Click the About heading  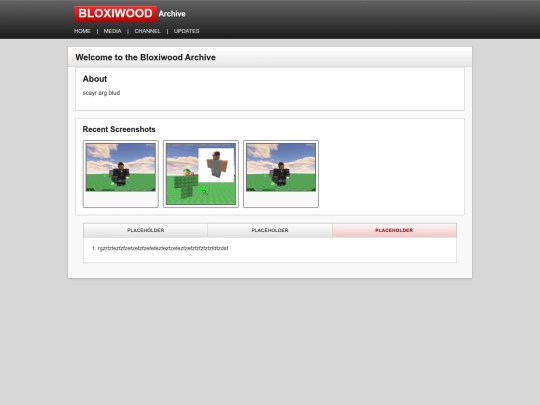click(x=95, y=79)
